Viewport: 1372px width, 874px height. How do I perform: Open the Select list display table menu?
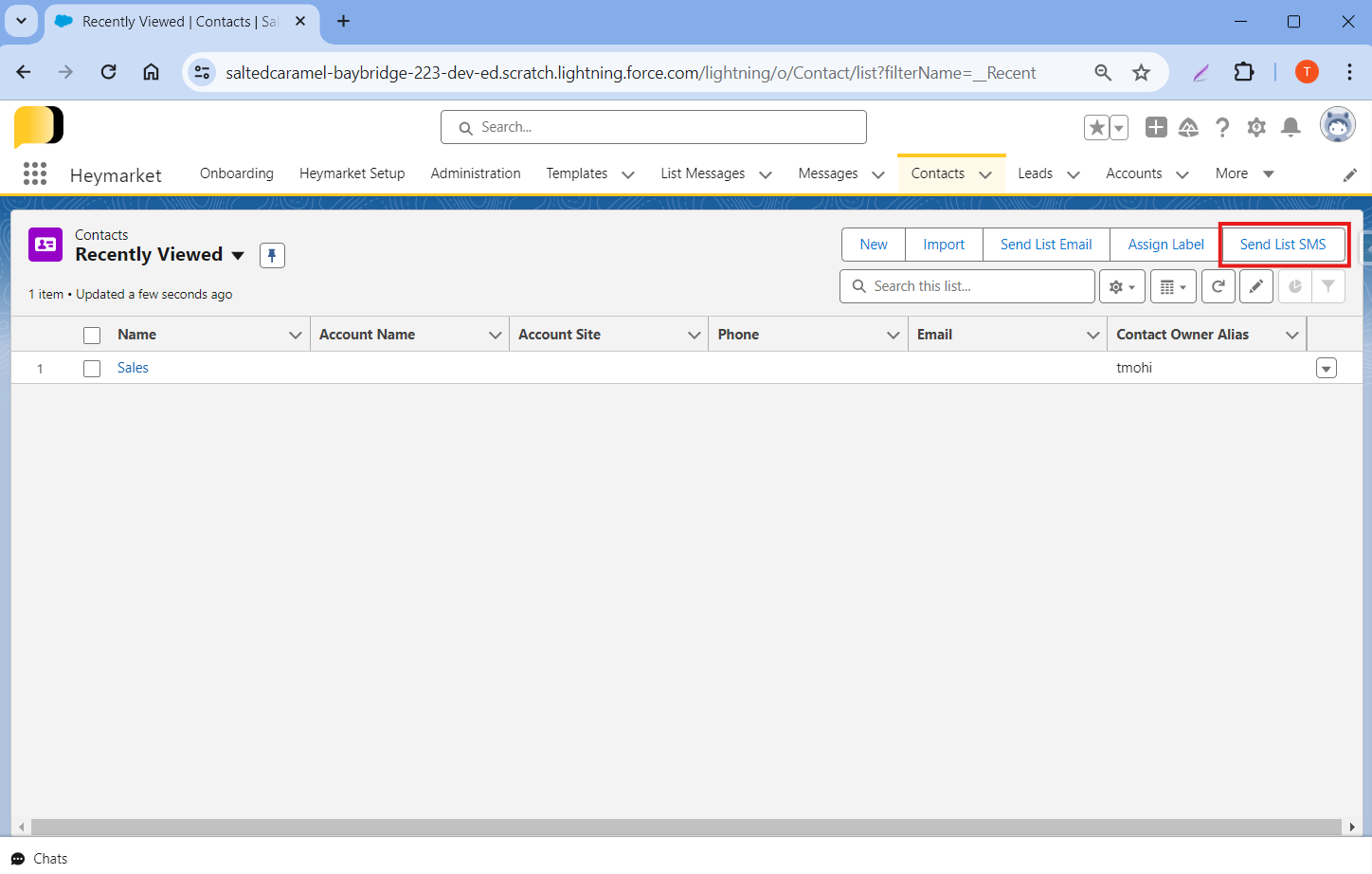(x=1173, y=286)
